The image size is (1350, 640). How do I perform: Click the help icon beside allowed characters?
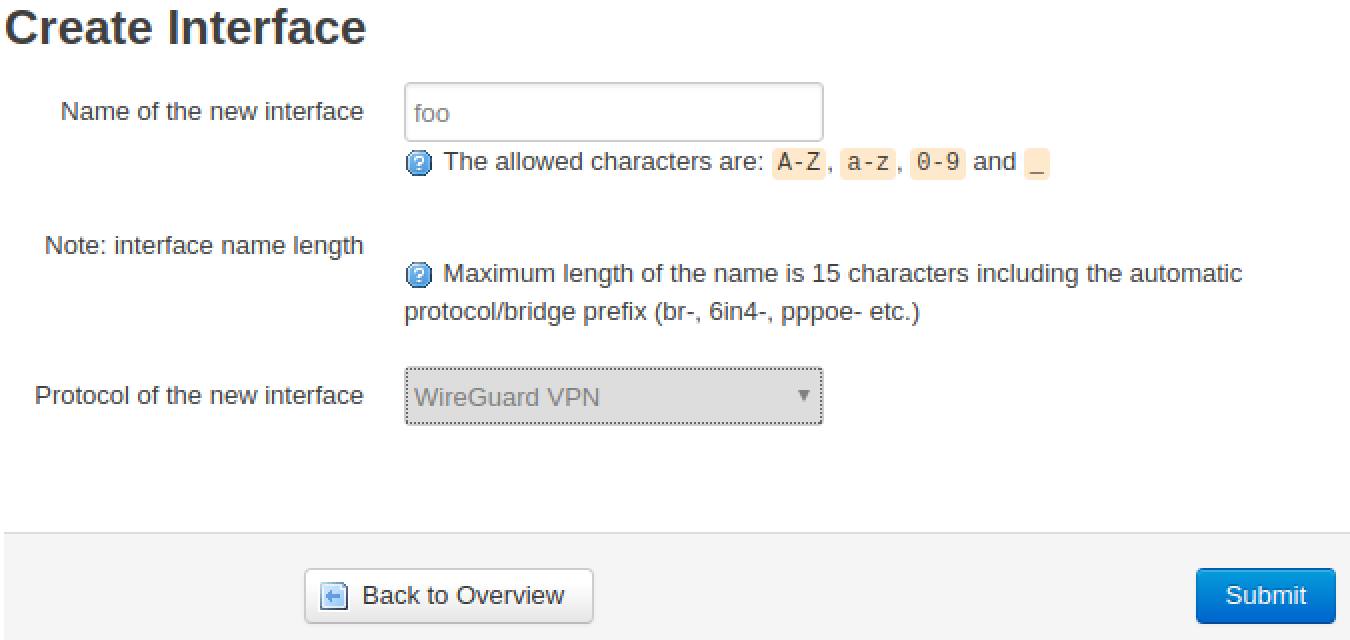pyautogui.click(x=419, y=163)
